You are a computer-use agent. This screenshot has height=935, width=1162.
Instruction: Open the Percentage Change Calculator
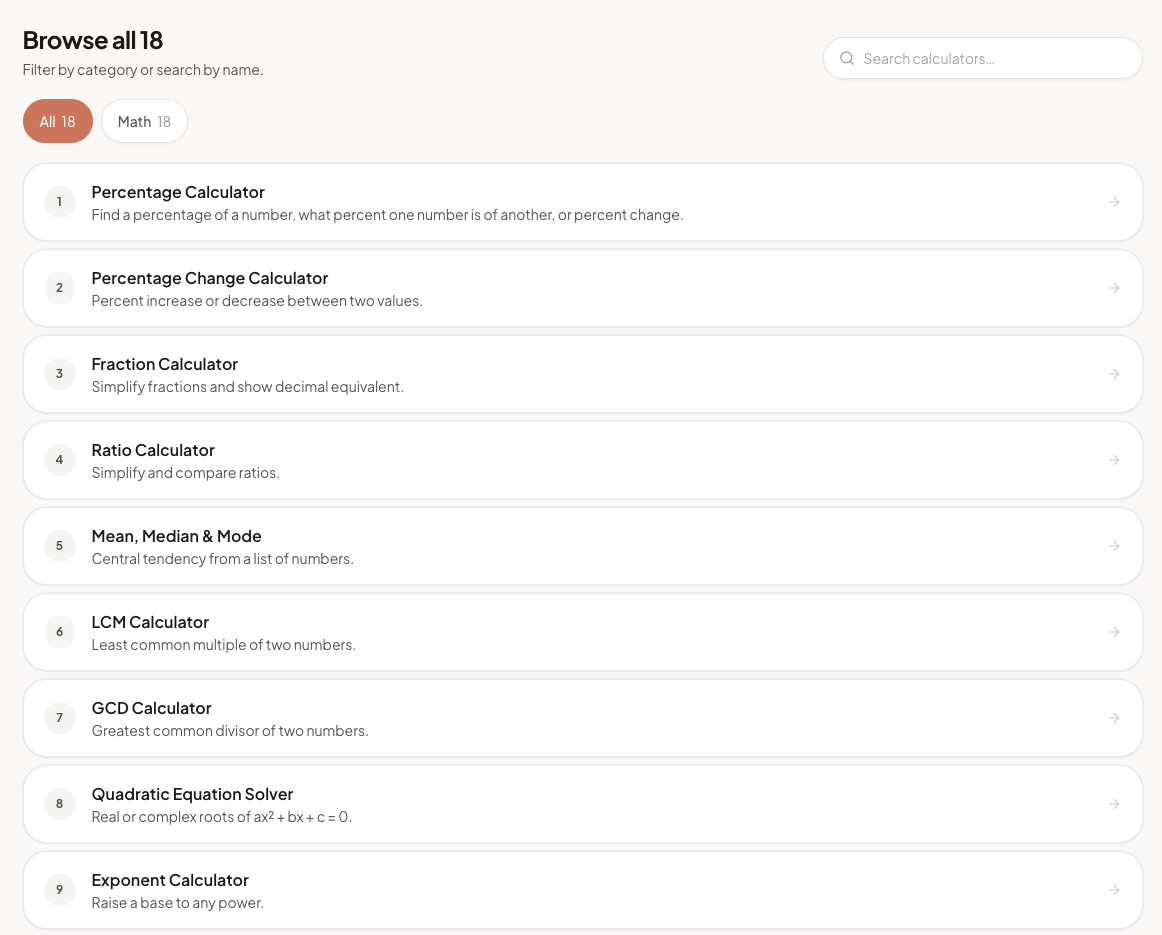coord(582,288)
